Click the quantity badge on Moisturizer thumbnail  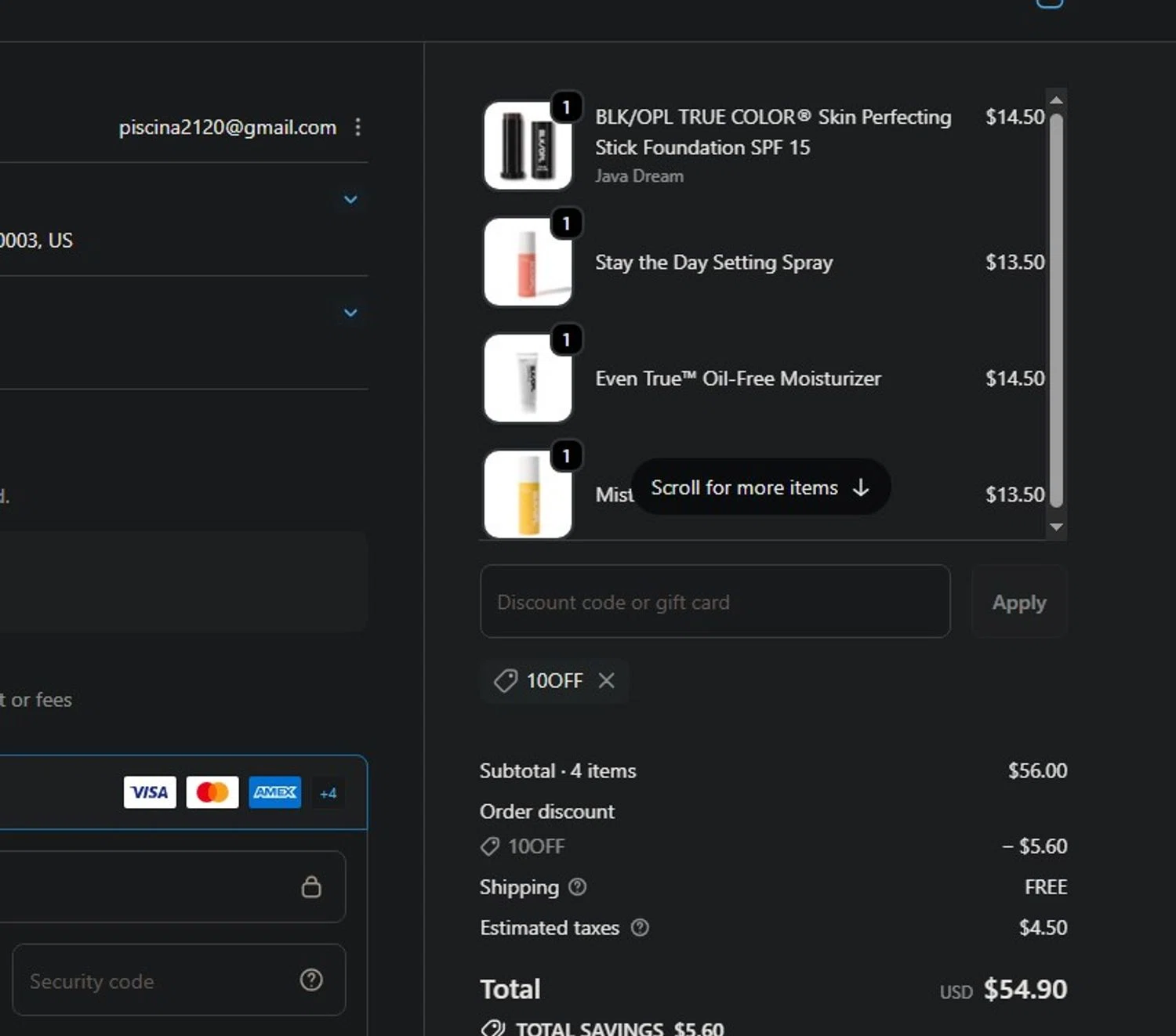click(x=566, y=339)
